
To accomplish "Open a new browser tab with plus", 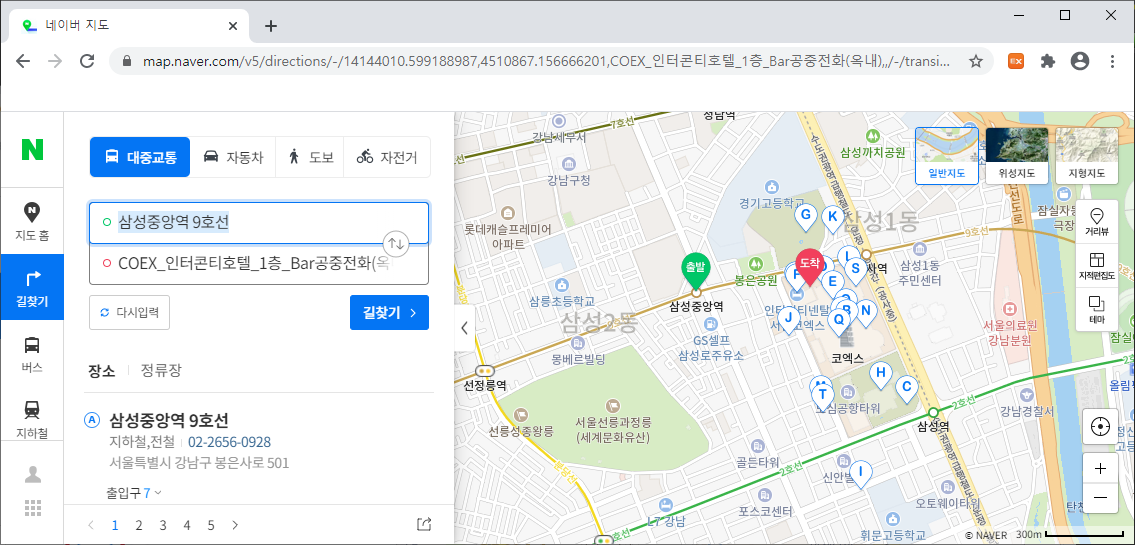I will pyautogui.click(x=271, y=26).
